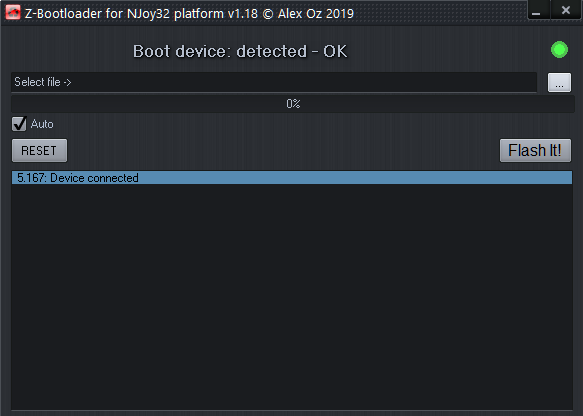Click the empty area of the log list

[x=292, y=297]
